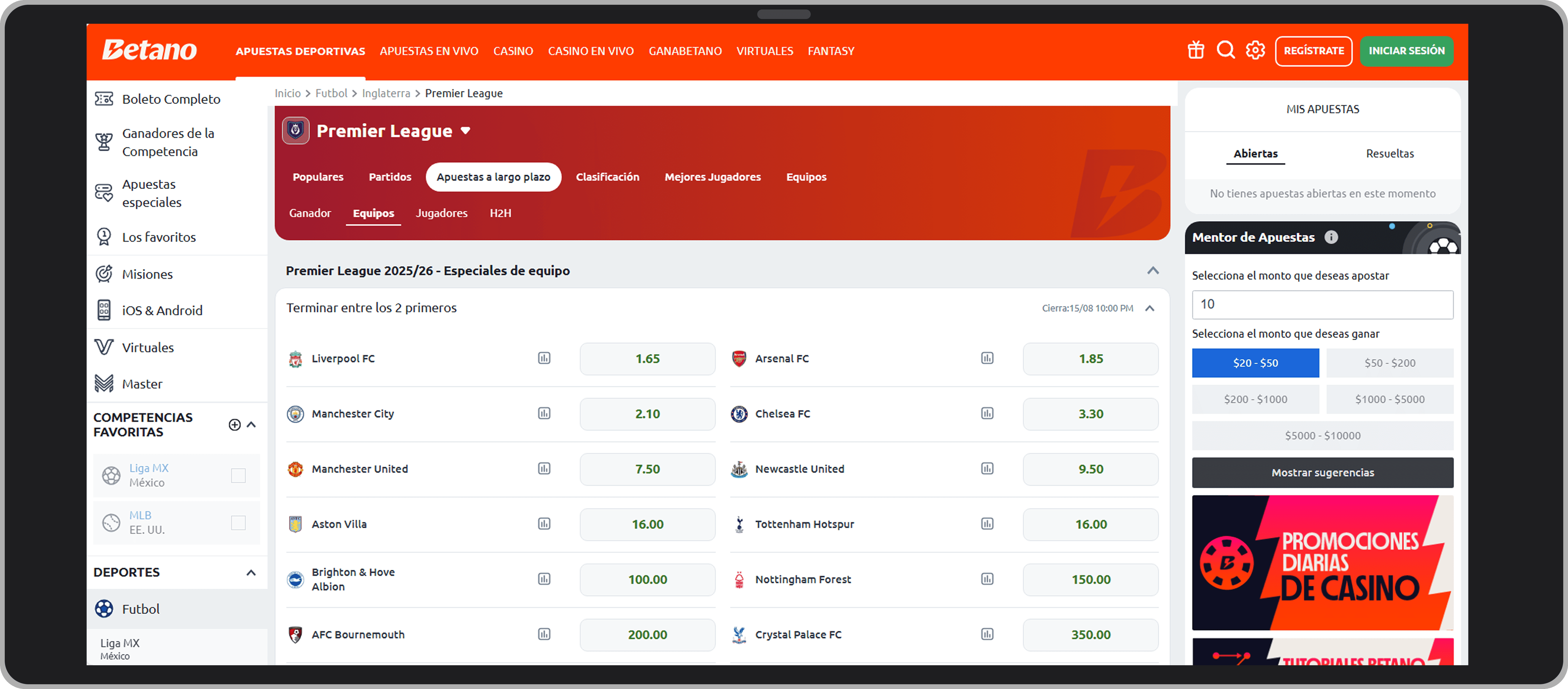The image size is (1568, 689).
Task: Collapse Premier League 2025/26 Especiales de equipo section
Action: click(1153, 271)
